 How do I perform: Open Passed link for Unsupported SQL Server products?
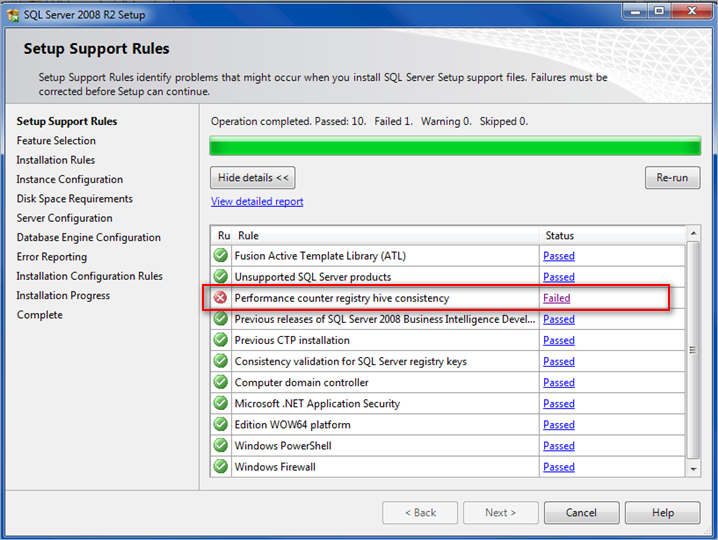pos(559,277)
